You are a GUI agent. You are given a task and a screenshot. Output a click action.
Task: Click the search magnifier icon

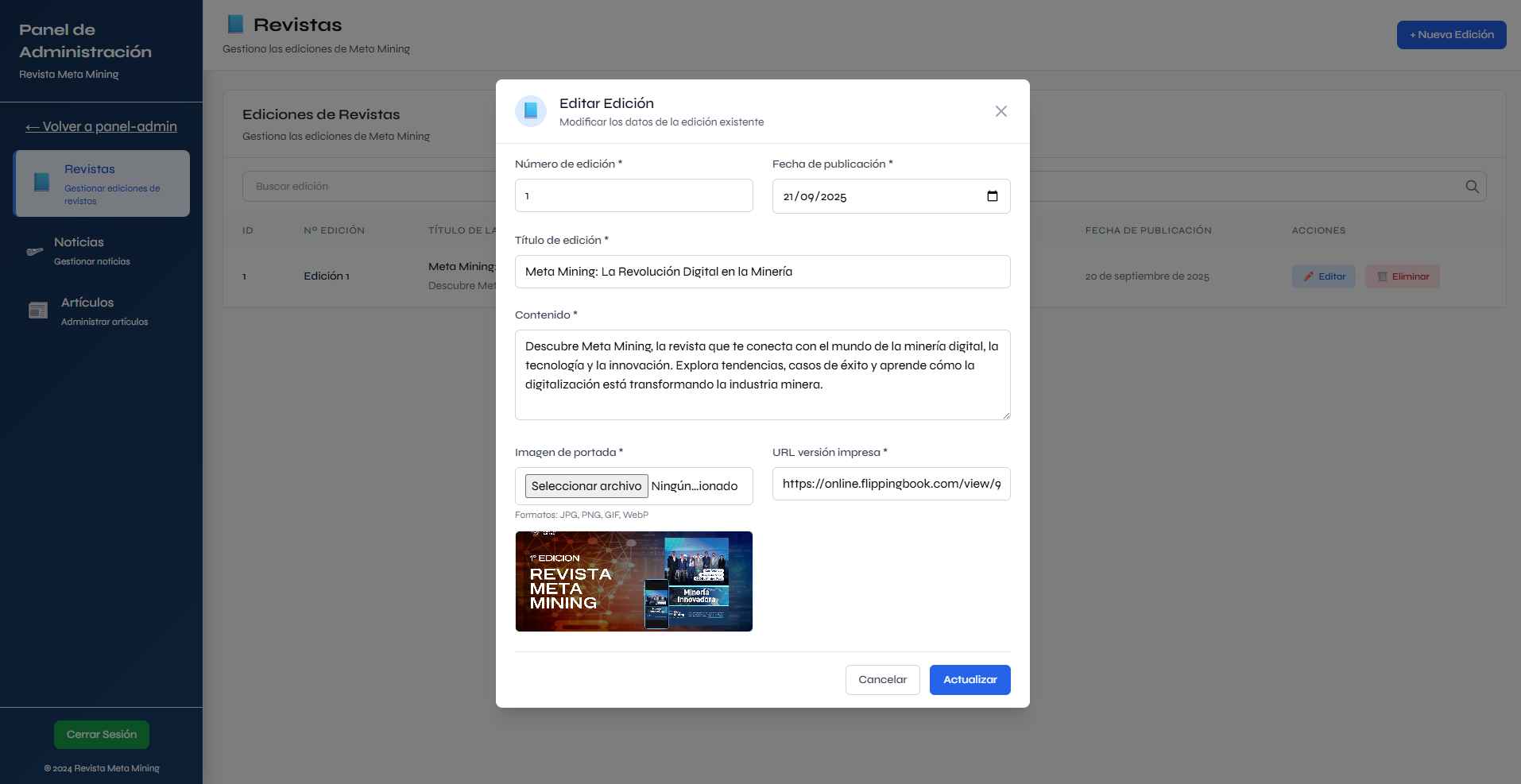tap(1473, 187)
